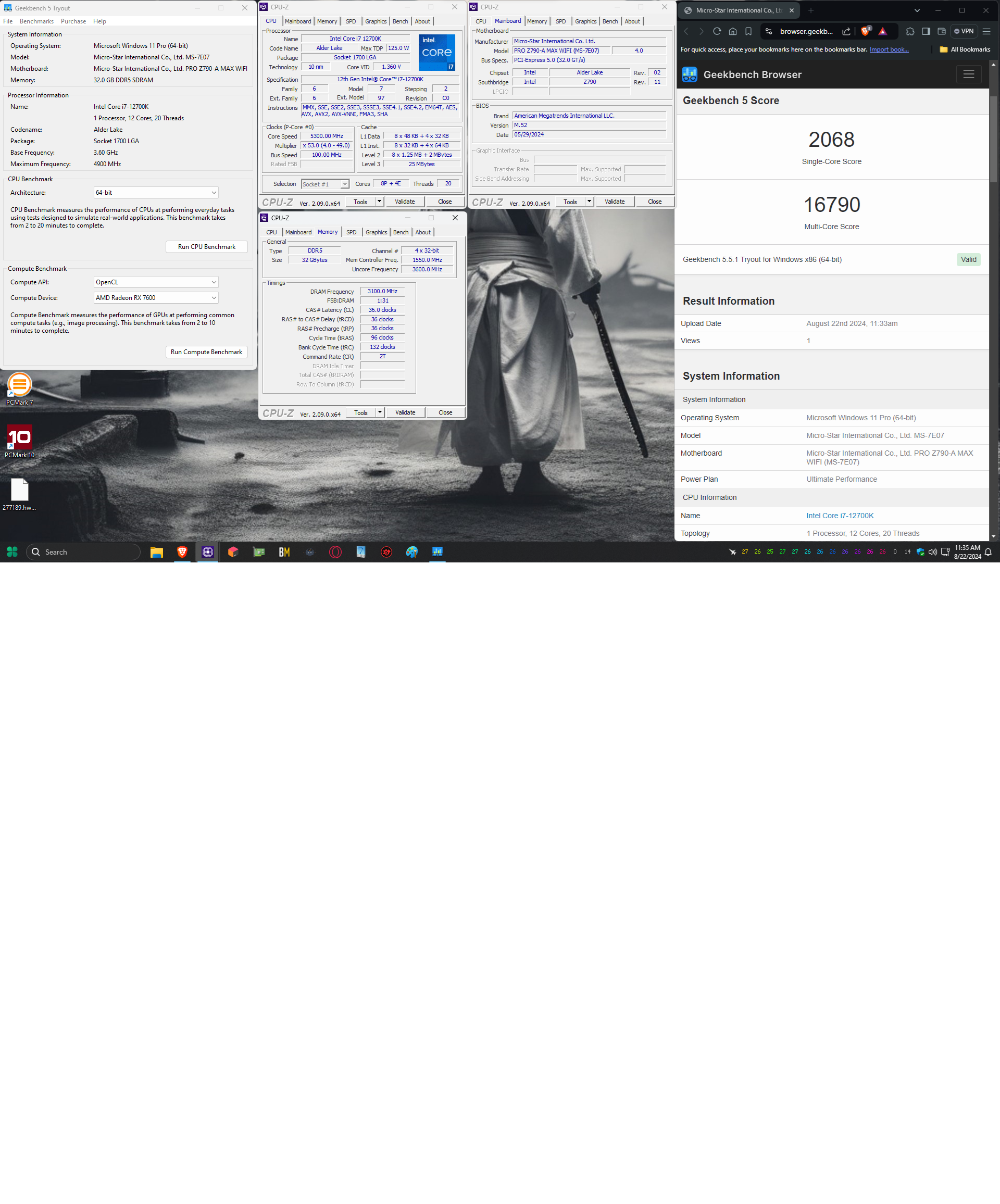Open Socket #1 selection dropdown in CPU-Z
1000x1204 pixels.
[325, 184]
